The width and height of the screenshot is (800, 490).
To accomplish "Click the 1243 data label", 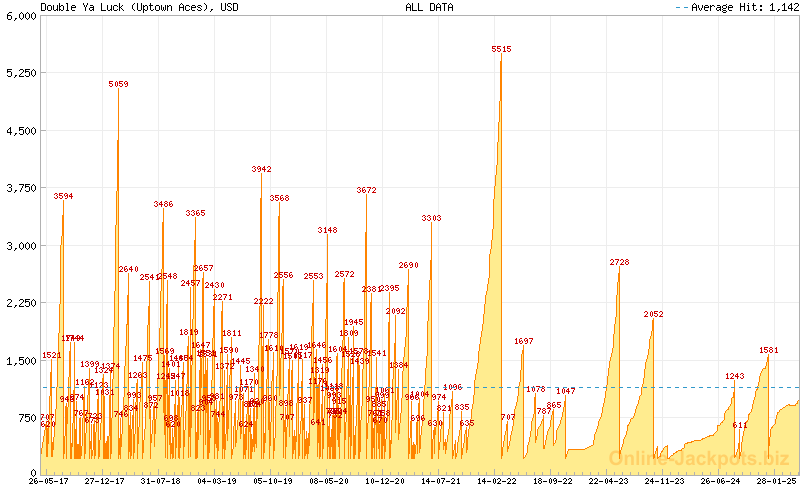I will point(735,376).
